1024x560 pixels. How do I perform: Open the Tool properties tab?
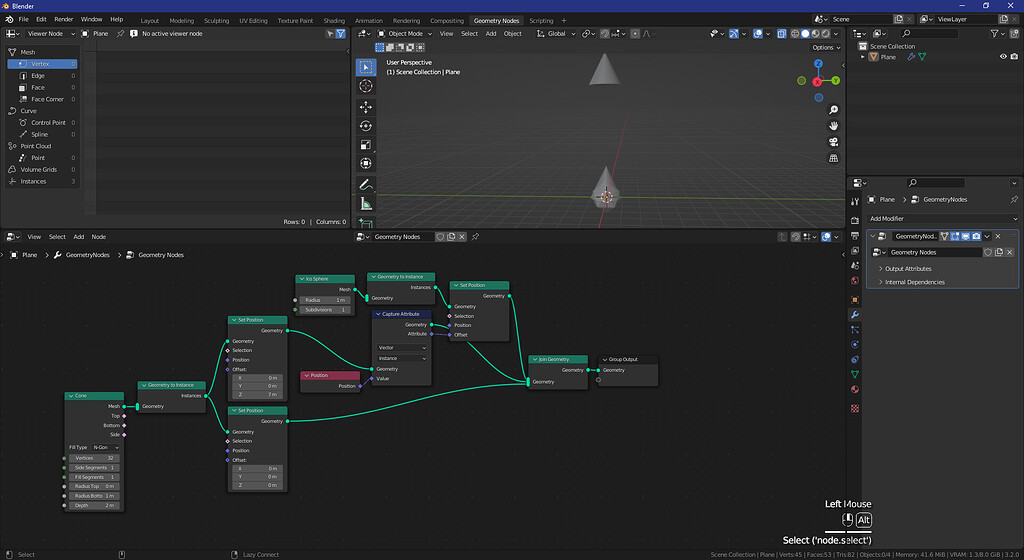coord(855,202)
